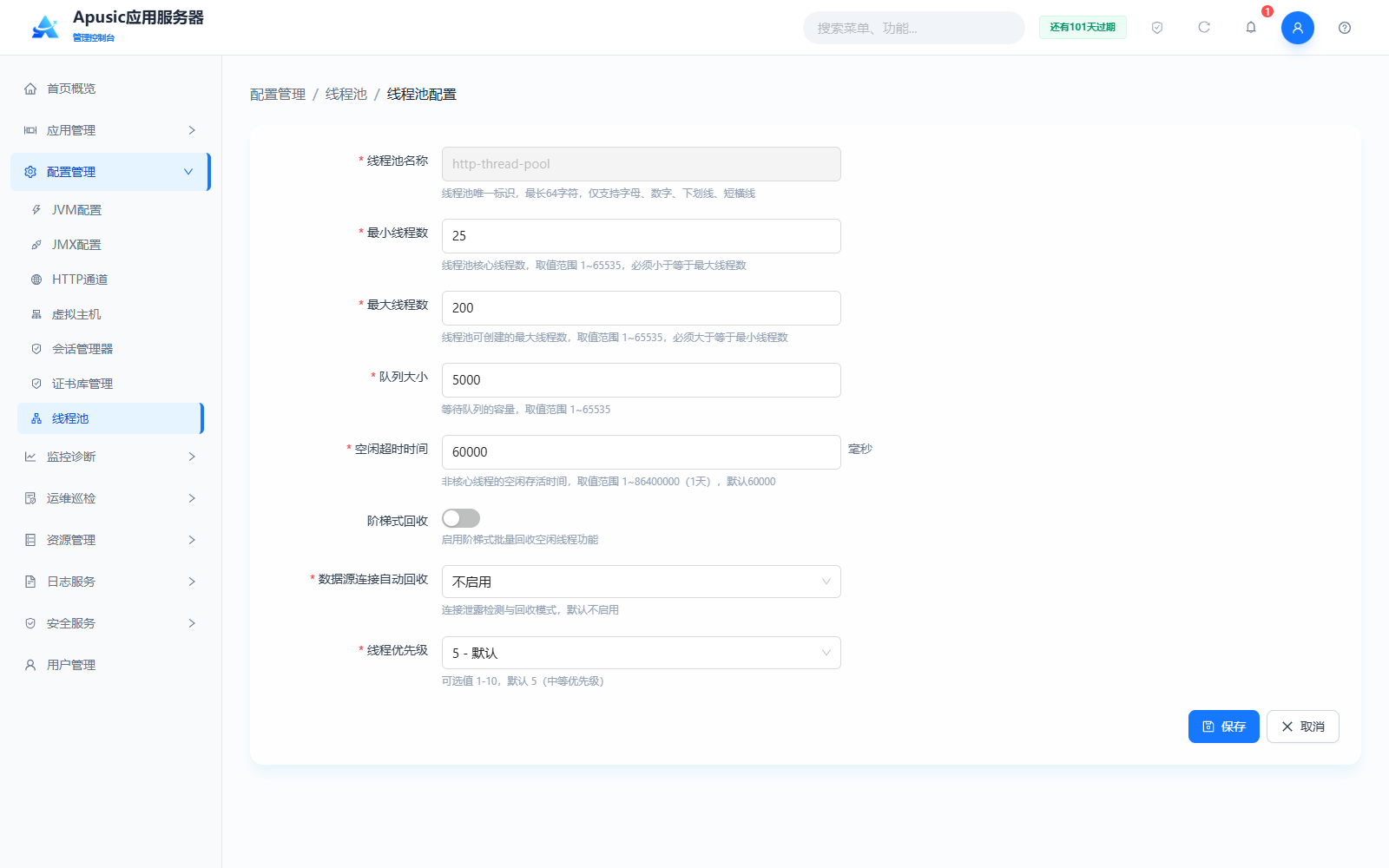This screenshot has height=868, width=1389.
Task: Open the notification bell
Action: coord(1251,28)
